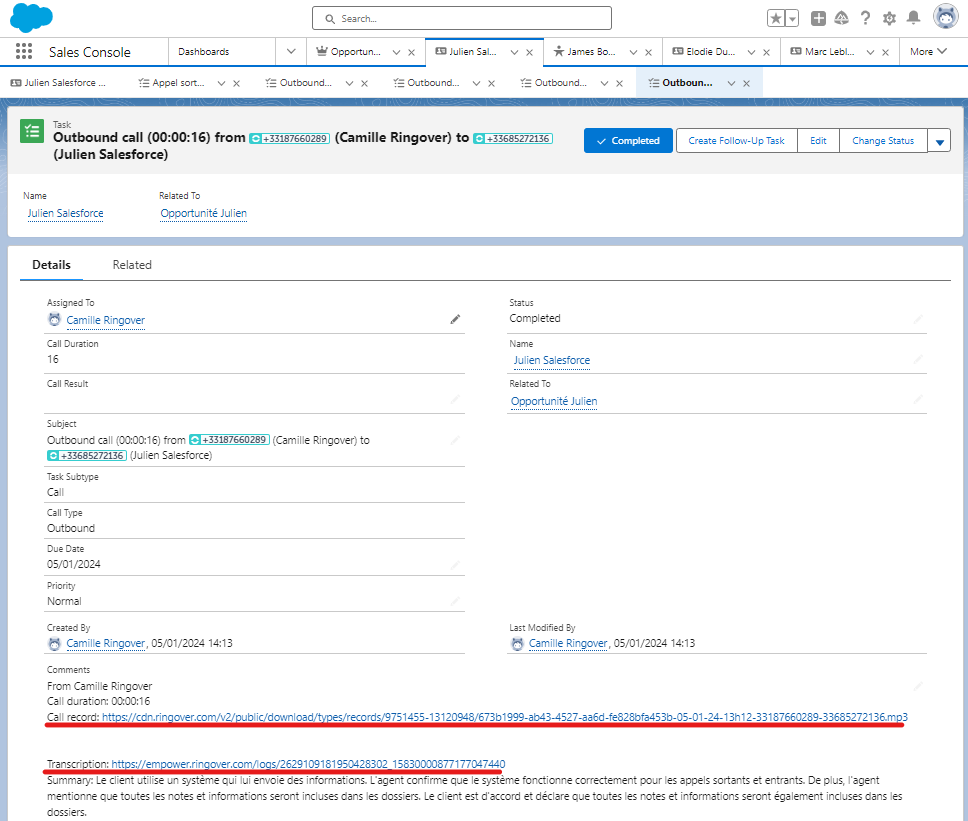Viewport: 968px width, 821px height.
Task: Edit Due Date with the pencil icon
Action: click(x=455, y=565)
